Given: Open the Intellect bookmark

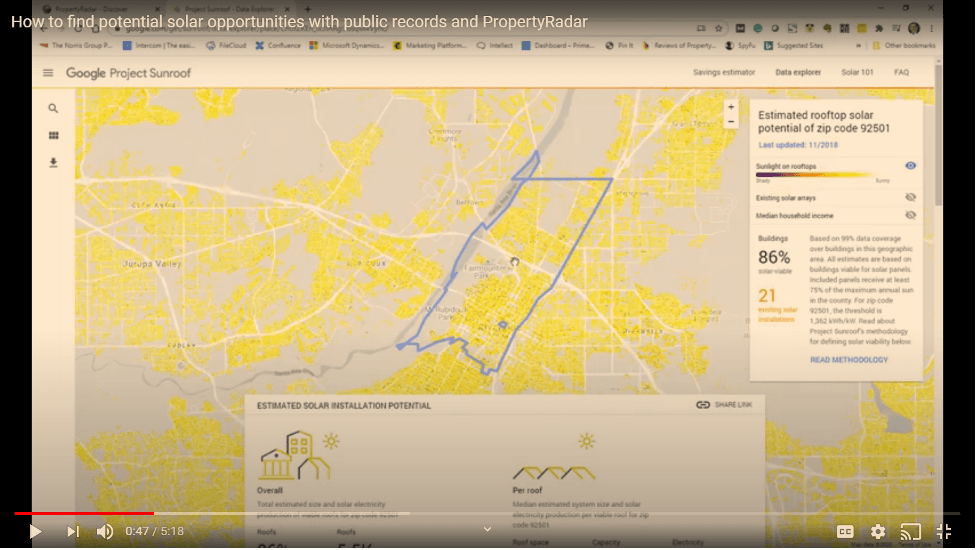Looking at the screenshot, I should (x=495, y=45).
